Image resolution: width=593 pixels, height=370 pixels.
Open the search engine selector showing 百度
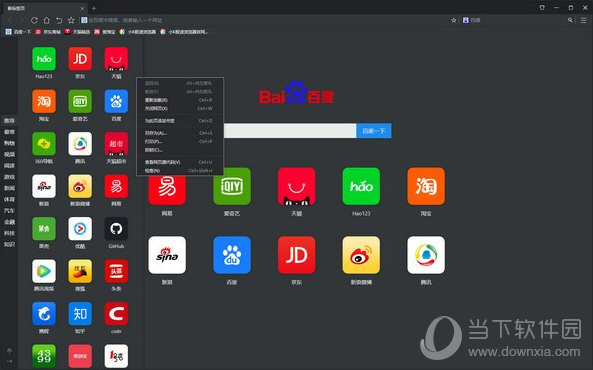(472, 20)
